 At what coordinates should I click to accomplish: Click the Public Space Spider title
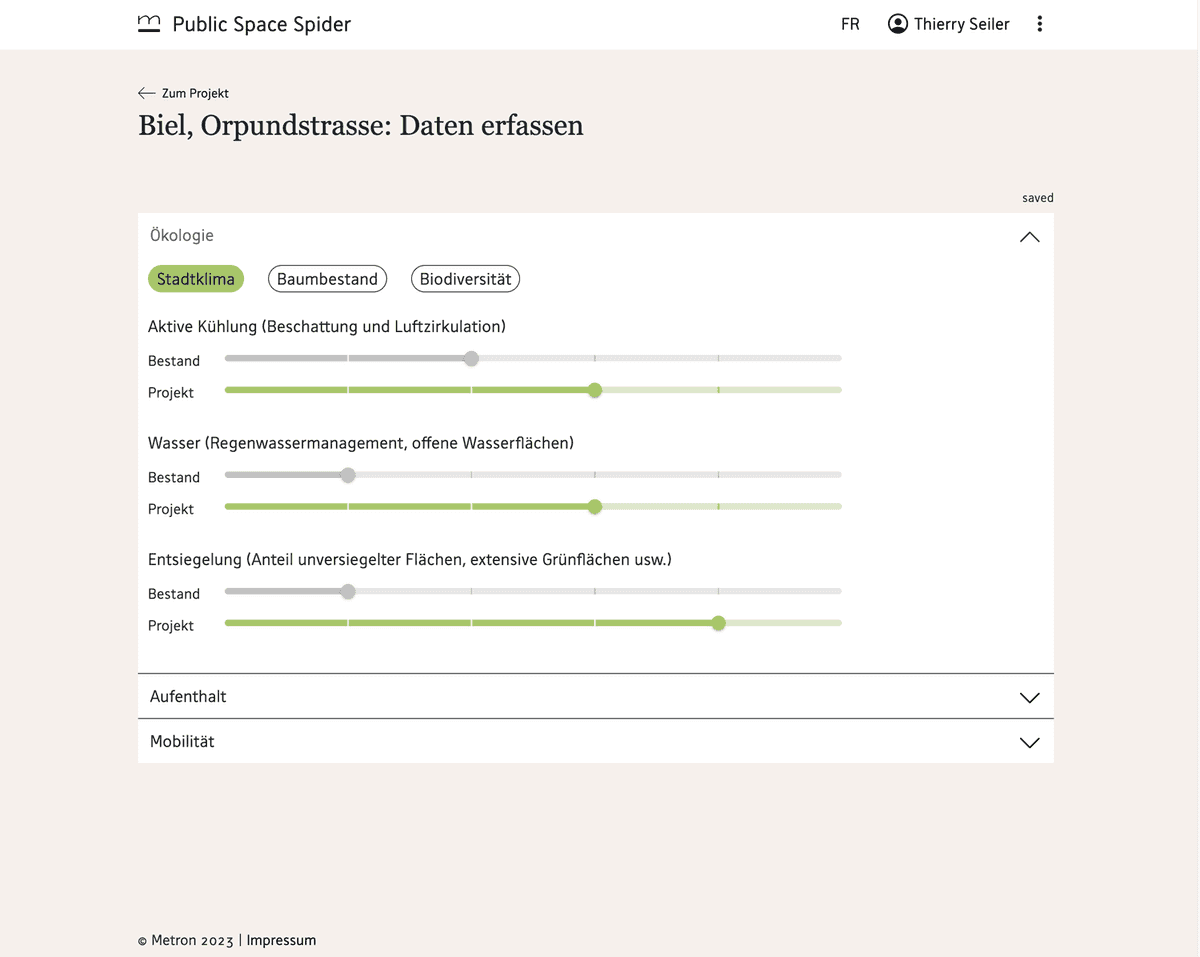(262, 24)
